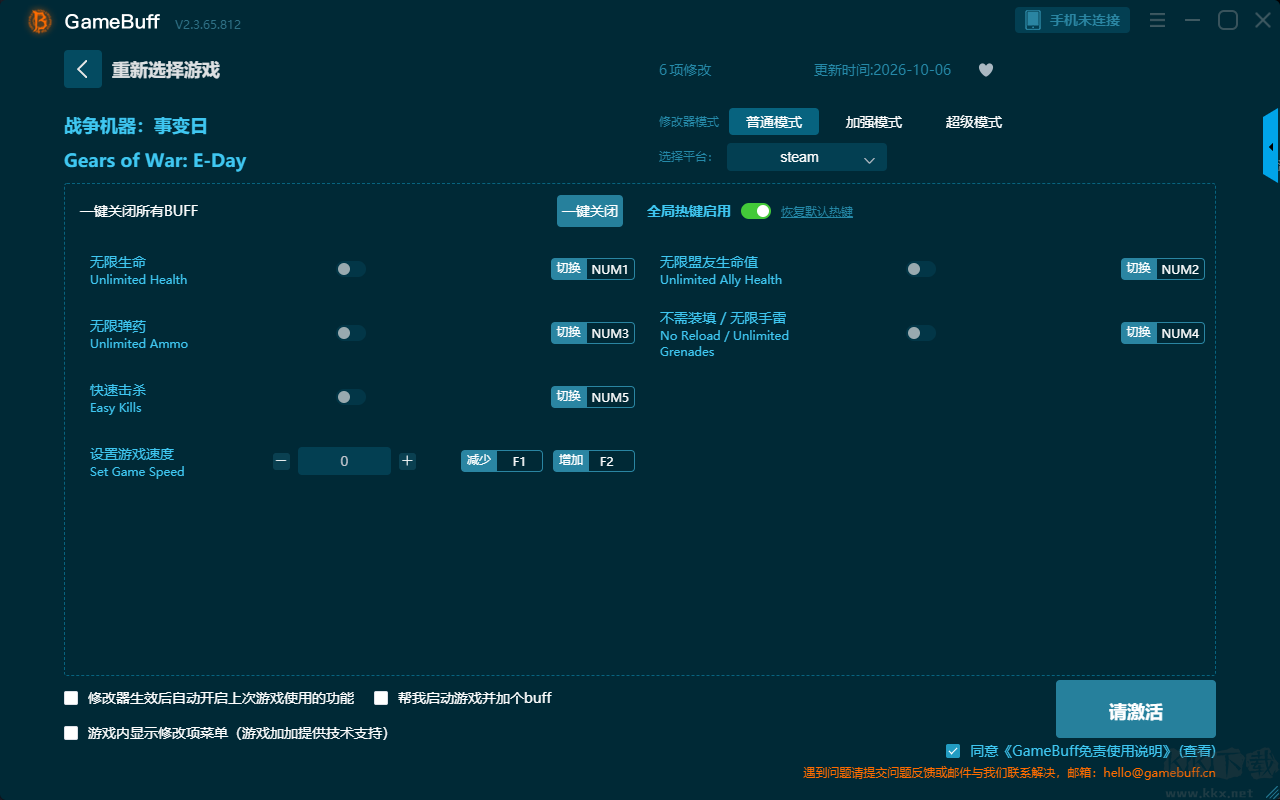Click the Gears of War: E-Day title

(x=155, y=161)
